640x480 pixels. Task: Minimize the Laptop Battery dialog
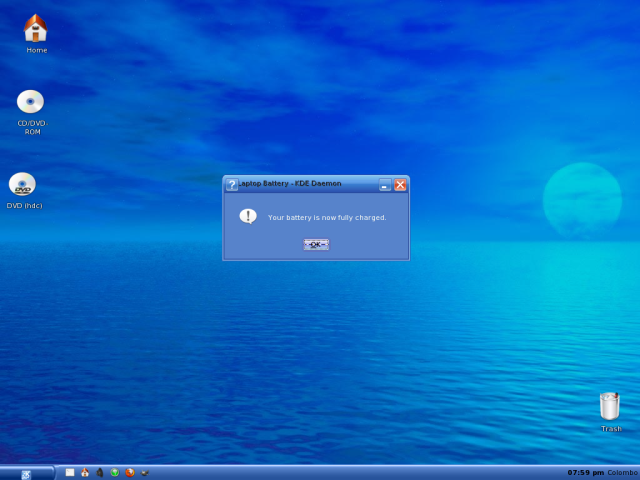(x=384, y=185)
